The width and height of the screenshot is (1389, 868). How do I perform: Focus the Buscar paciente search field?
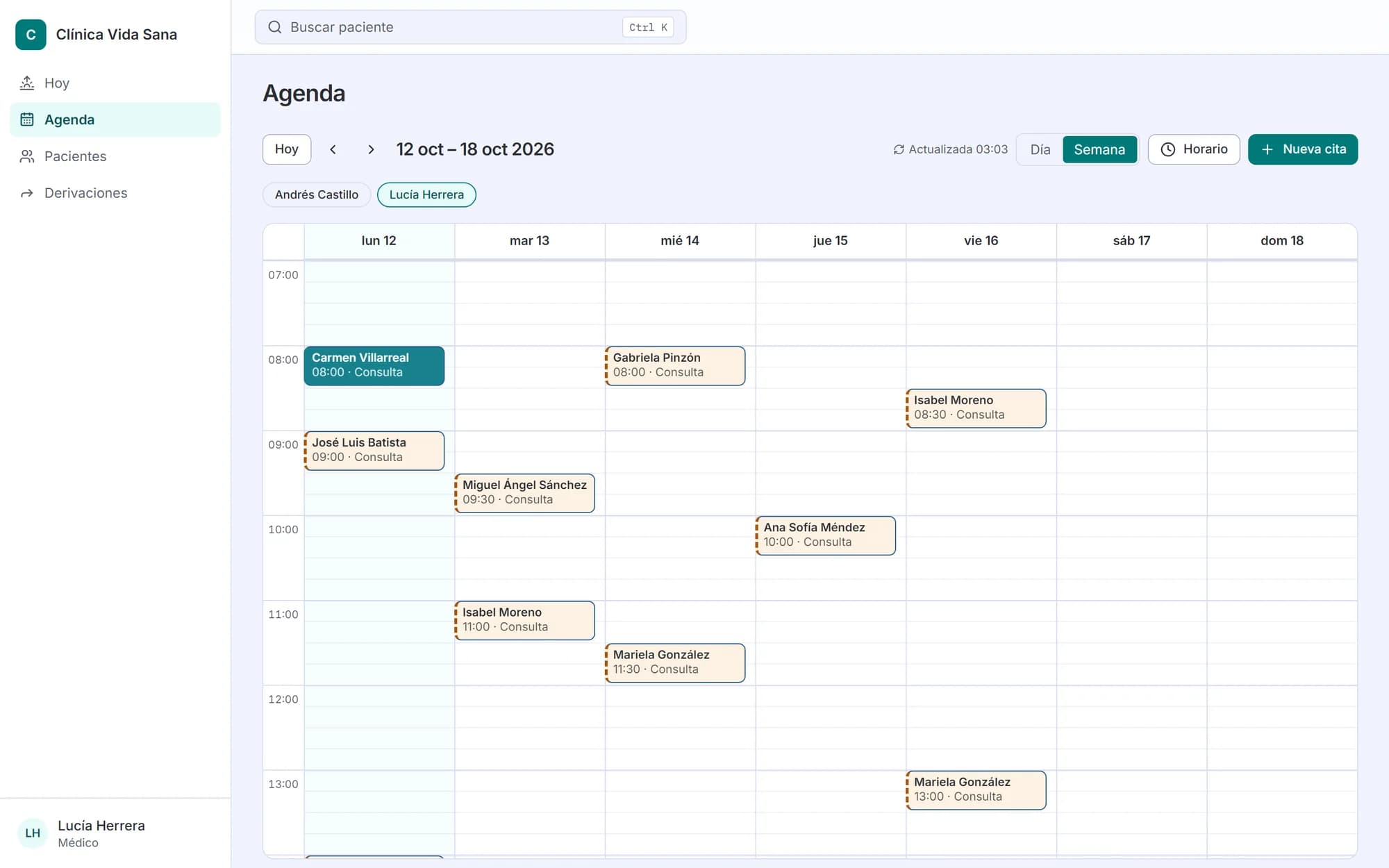click(470, 27)
